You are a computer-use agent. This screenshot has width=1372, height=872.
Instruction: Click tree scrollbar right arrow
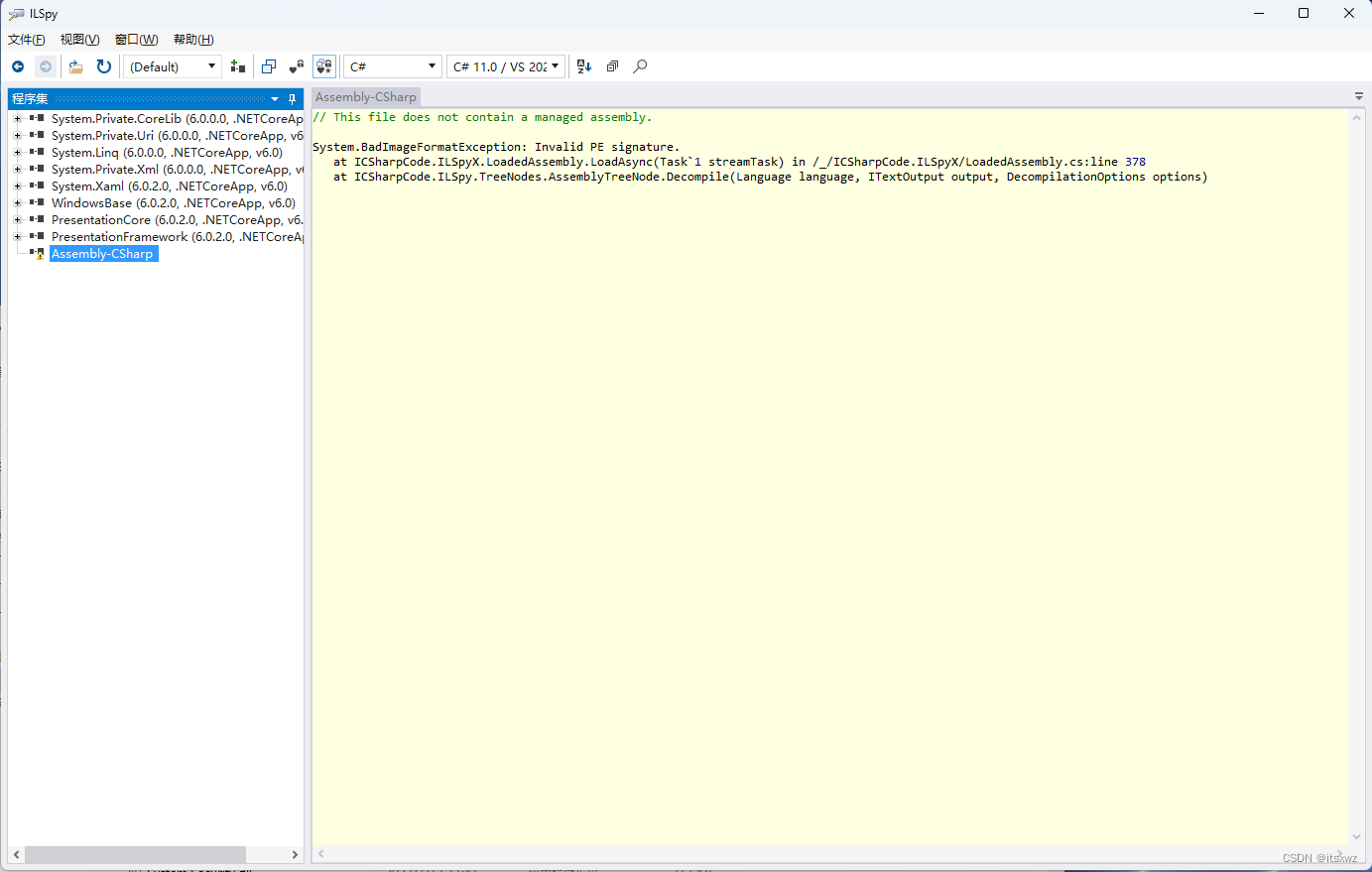point(295,855)
